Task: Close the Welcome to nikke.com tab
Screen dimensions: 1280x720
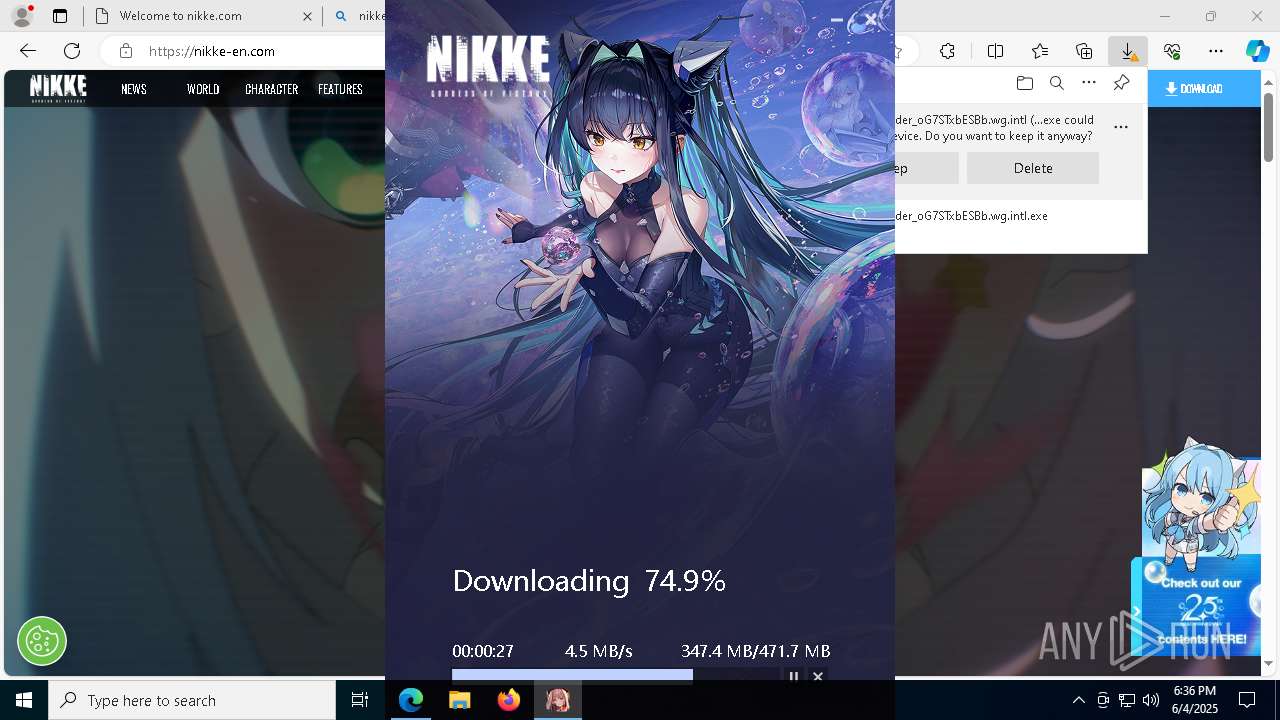Action: pyautogui.click(x=307, y=16)
